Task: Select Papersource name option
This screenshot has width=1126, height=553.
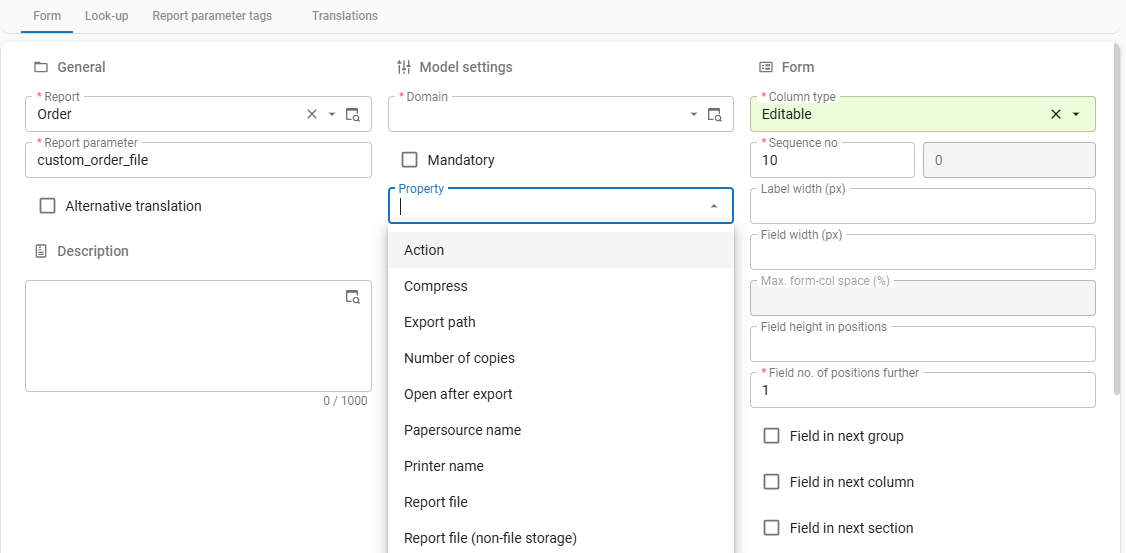Action: [561, 429]
